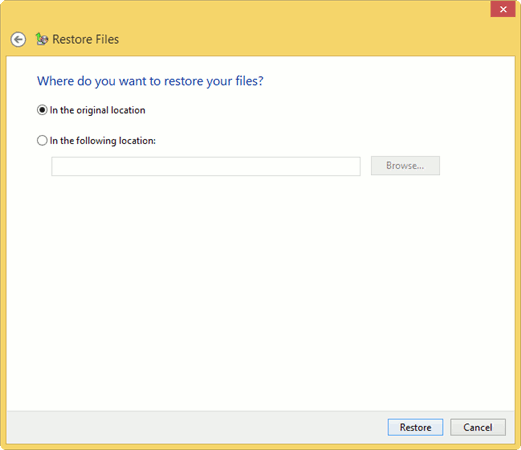Image resolution: width=521 pixels, height=450 pixels.
Task: Click the 'Where do you want to restore your files?' heading
Action: (x=150, y=81)
